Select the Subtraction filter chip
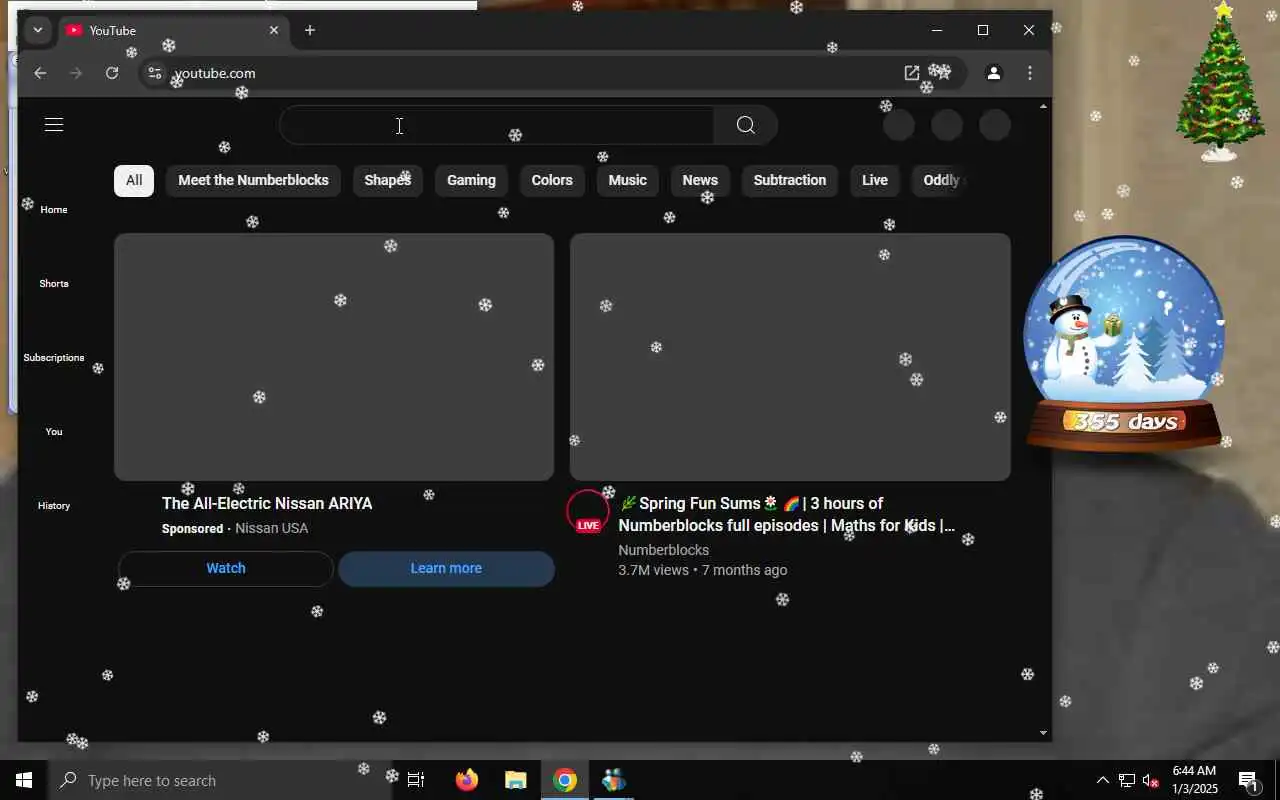The image size is (1280, 800). (x=790, y=180)
